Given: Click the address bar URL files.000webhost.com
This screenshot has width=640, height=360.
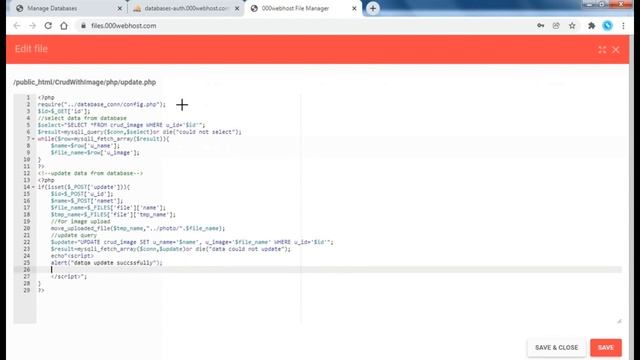Looking at the screenshot, I should 124,26.
